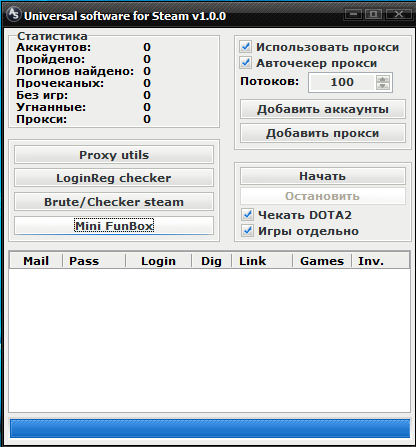Open Proxy utils
This screenshot has height=447, width=416.
click(114, 155)
